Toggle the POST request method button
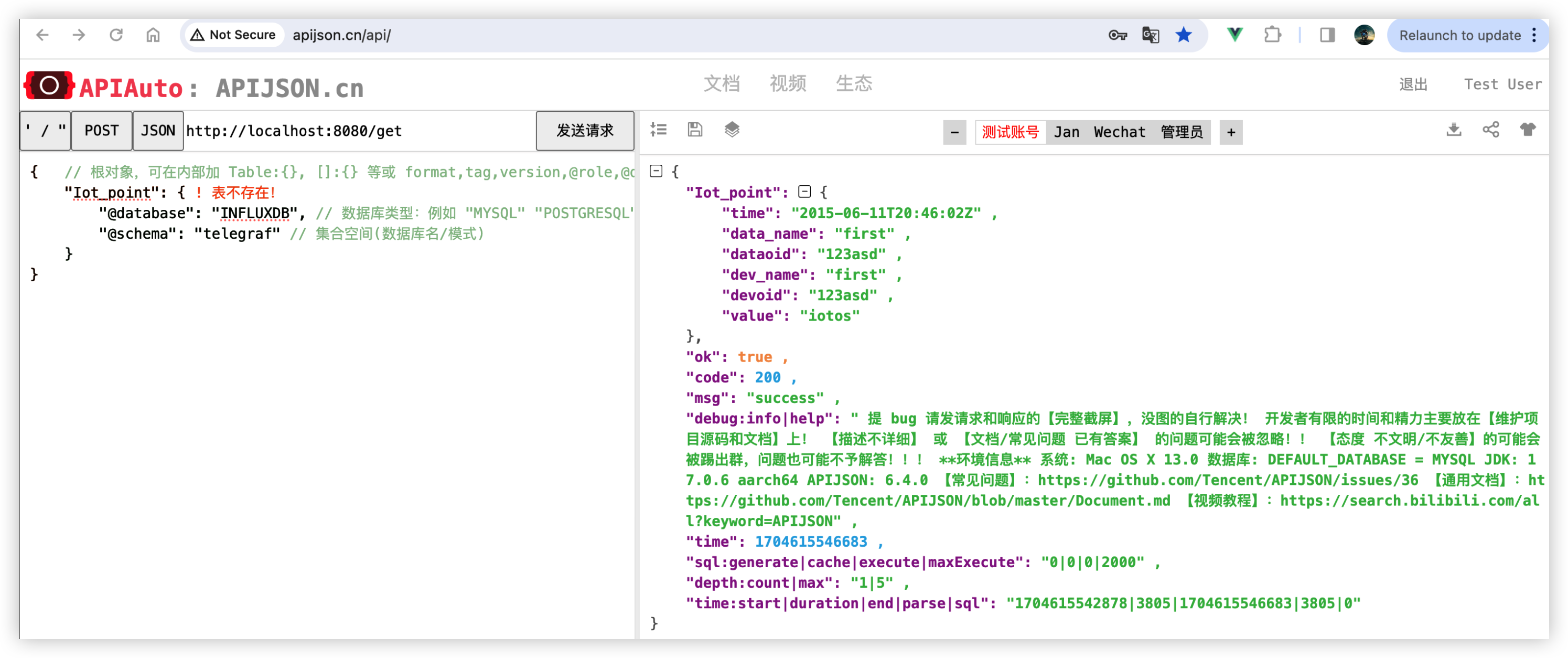This screenshot has height=658, width=1568. (101, 131)
